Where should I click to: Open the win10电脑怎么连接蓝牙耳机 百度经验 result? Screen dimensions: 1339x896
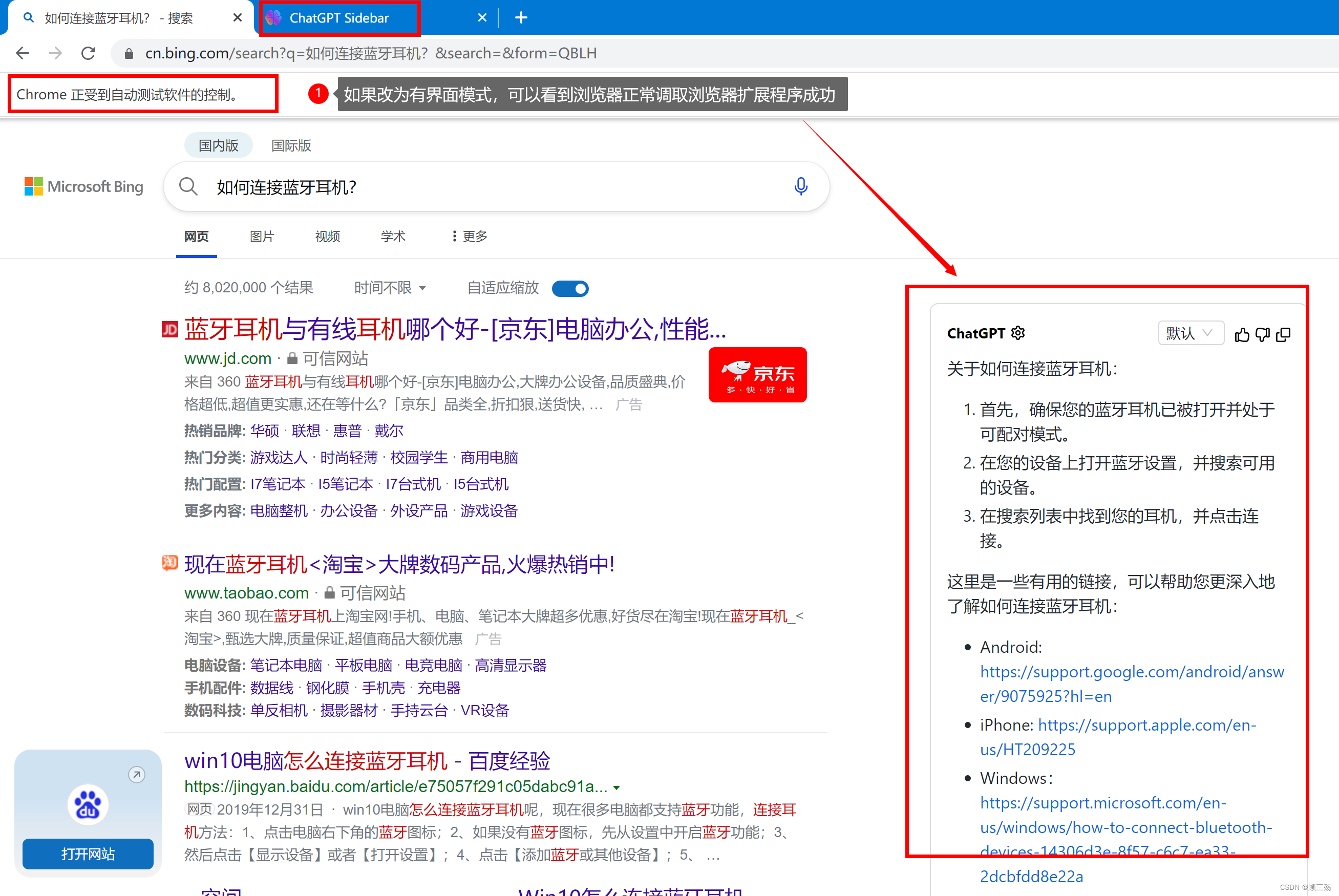367,761
